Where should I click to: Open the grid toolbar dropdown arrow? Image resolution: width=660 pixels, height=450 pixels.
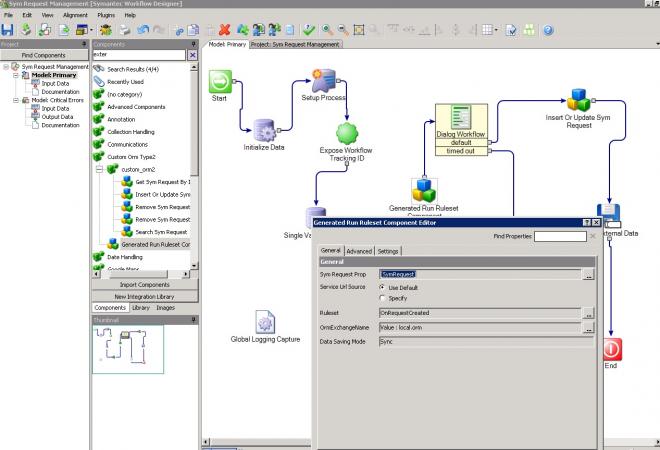(496, 30)
